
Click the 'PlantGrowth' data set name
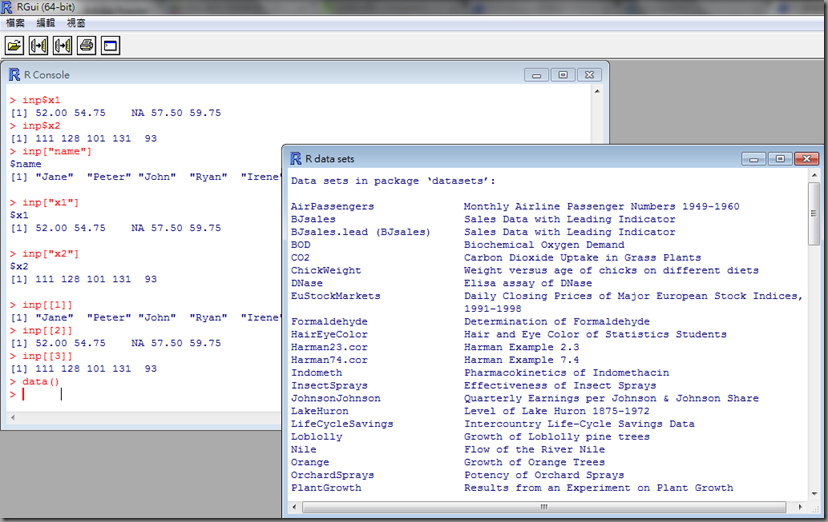point(326,488)
